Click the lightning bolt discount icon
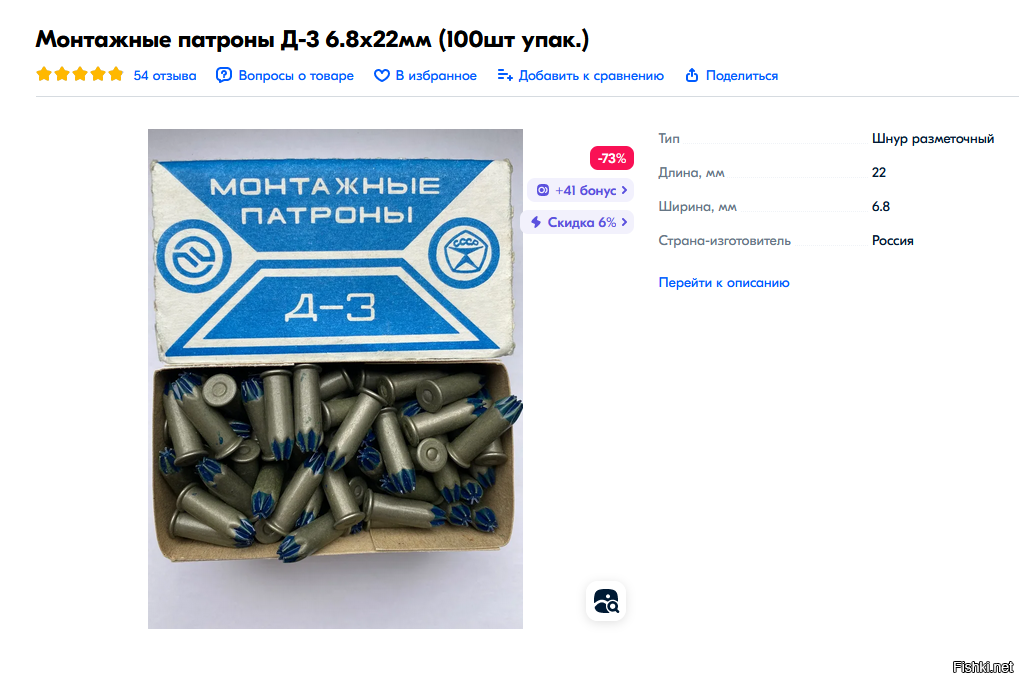 point(536,222)
